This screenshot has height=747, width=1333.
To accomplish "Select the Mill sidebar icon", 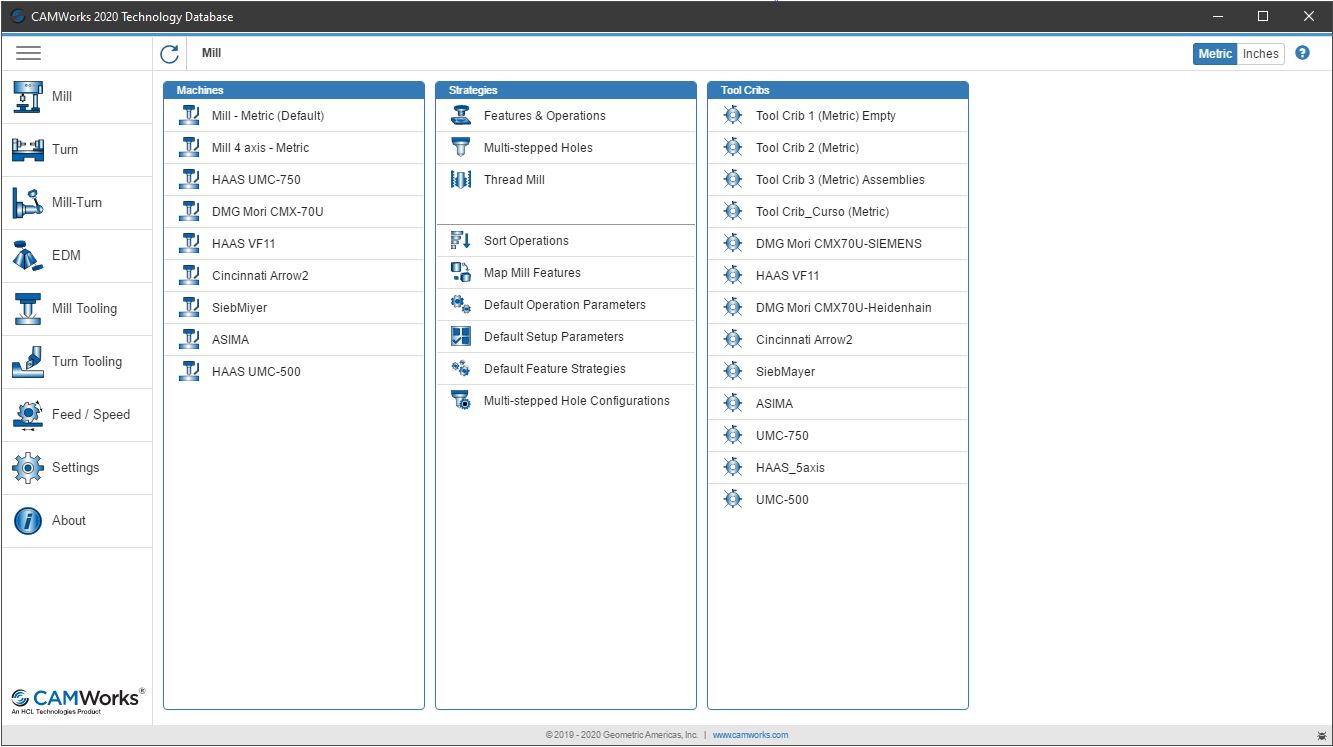I will (x=28, y=97).
